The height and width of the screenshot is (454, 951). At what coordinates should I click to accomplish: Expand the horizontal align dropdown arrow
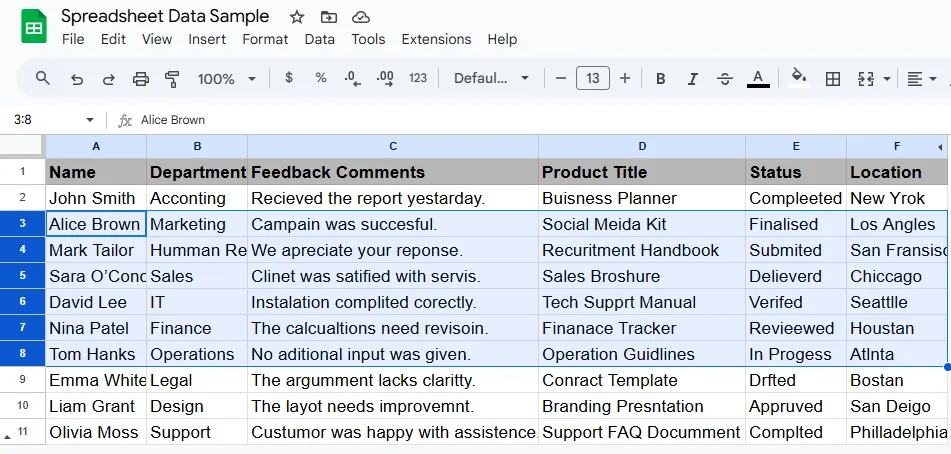(933, 79)
